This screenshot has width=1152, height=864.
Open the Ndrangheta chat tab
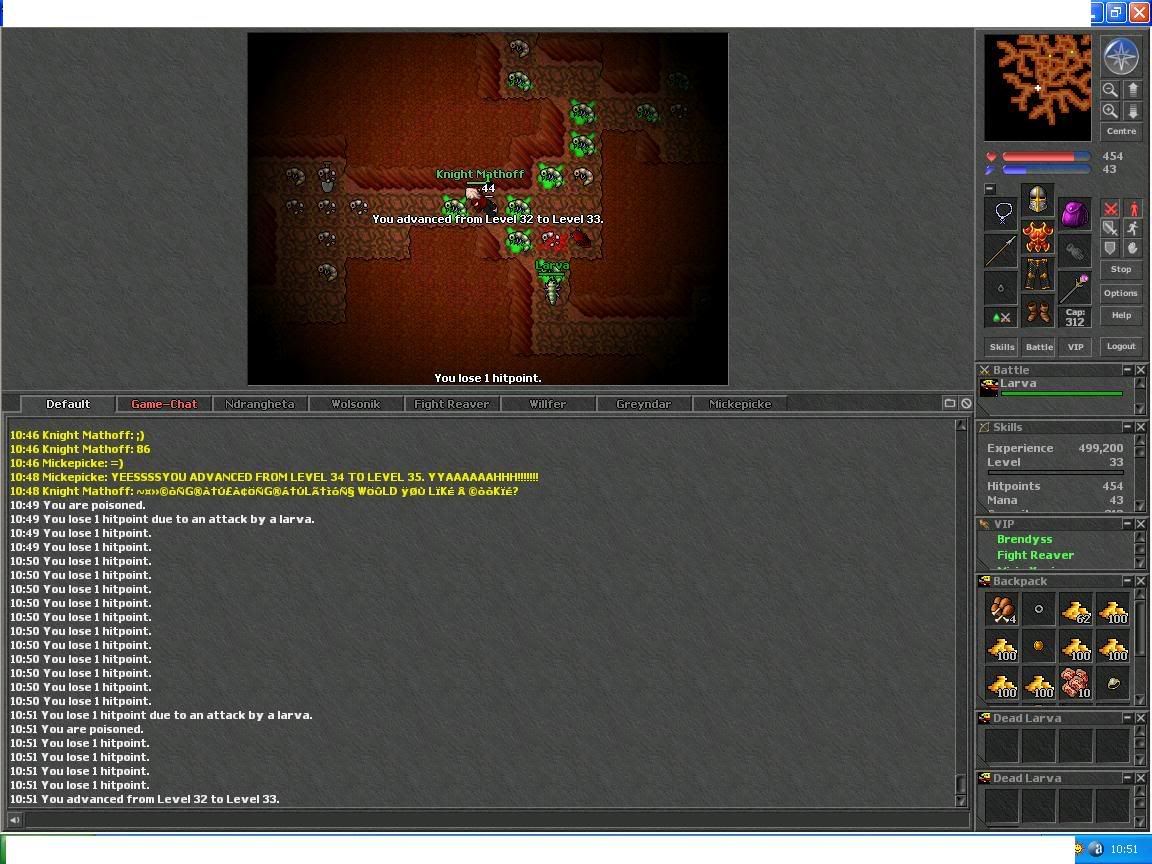(x=260, y=404)
